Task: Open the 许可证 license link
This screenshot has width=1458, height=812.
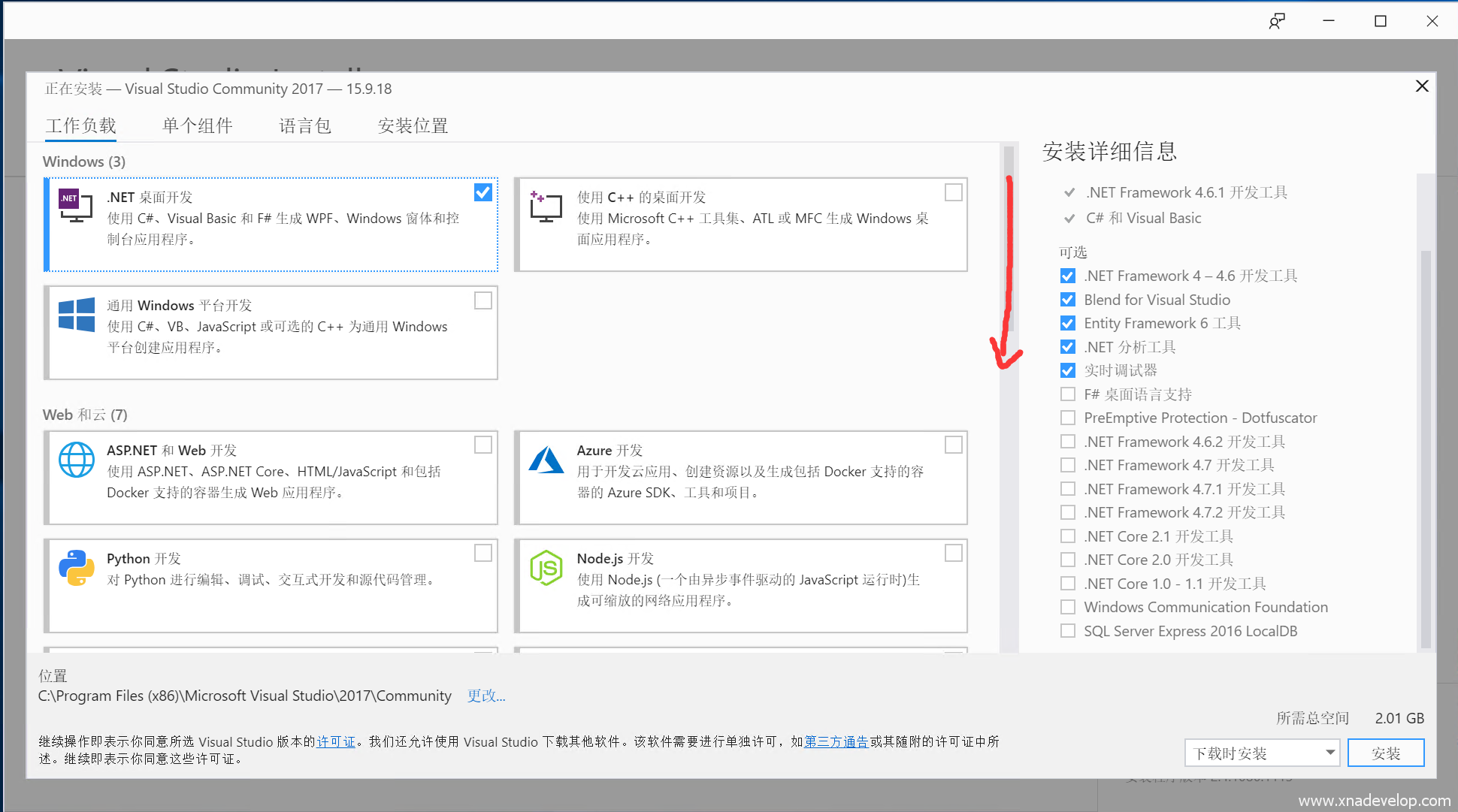Action: point(336,742)
